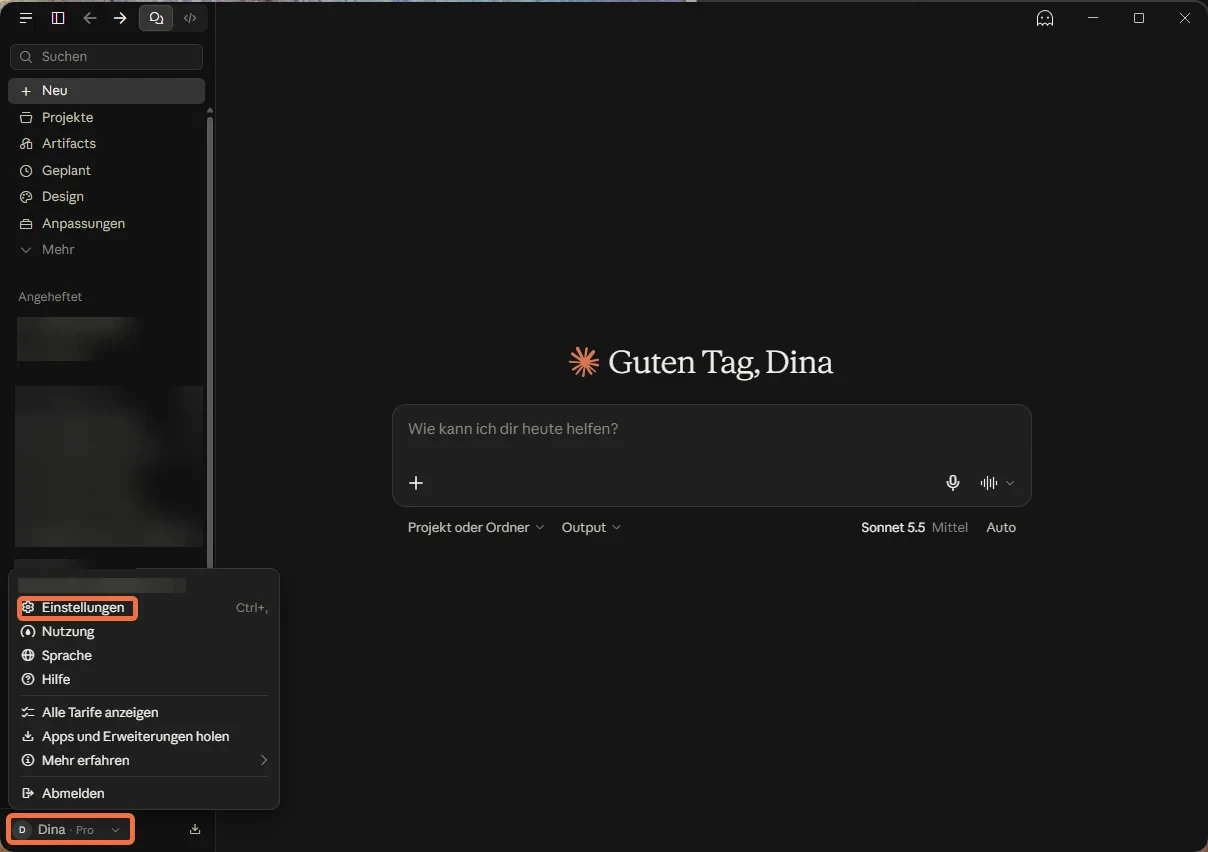Open the voice mode dropdown chevron
1208x852 pixels.
(1010, 483)
